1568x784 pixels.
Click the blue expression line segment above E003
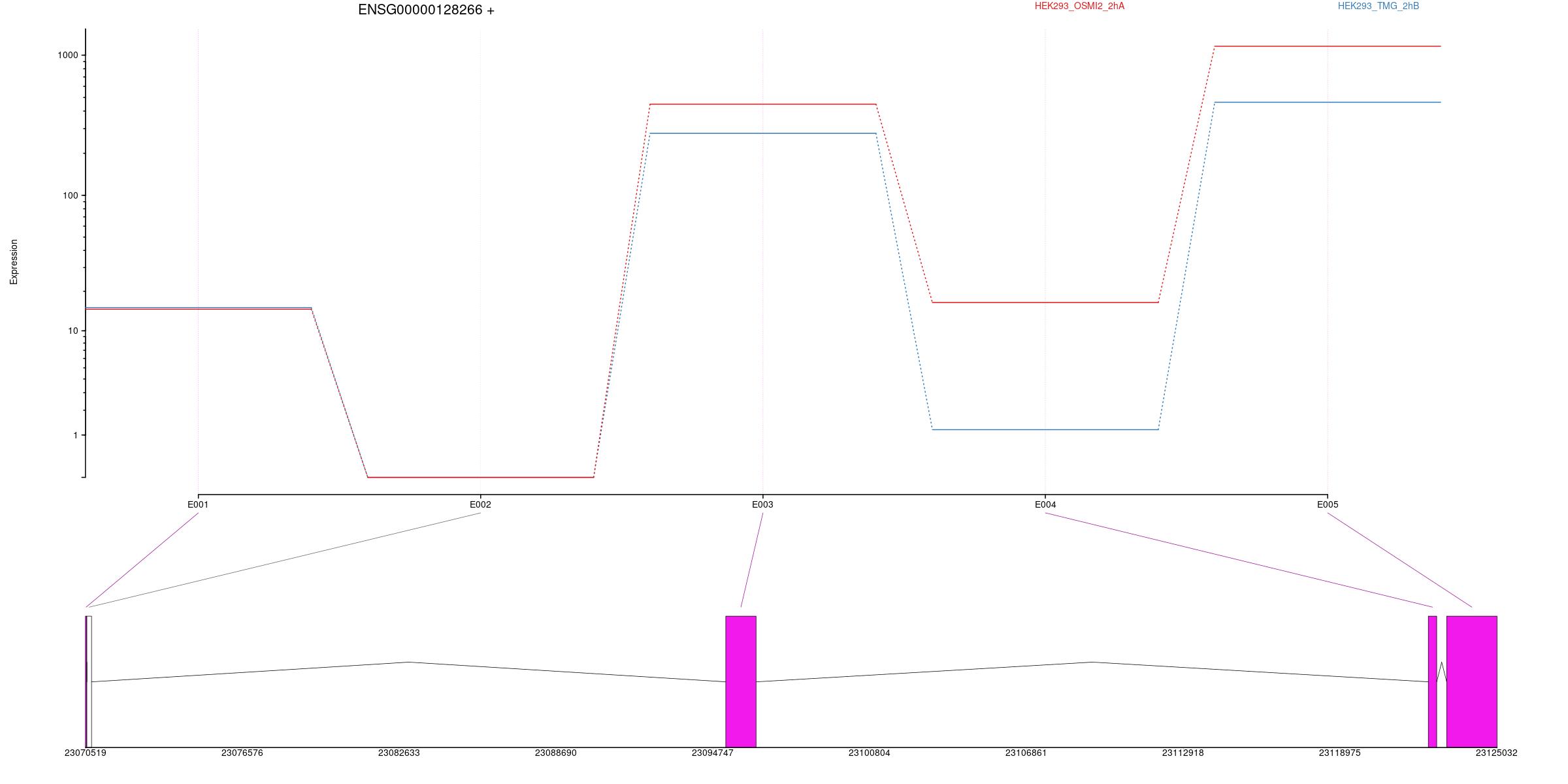point(762,133)
